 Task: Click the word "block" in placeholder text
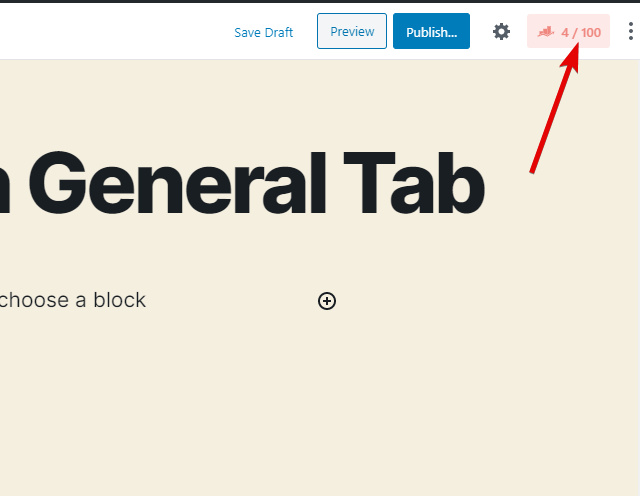(x=119, y=300)
